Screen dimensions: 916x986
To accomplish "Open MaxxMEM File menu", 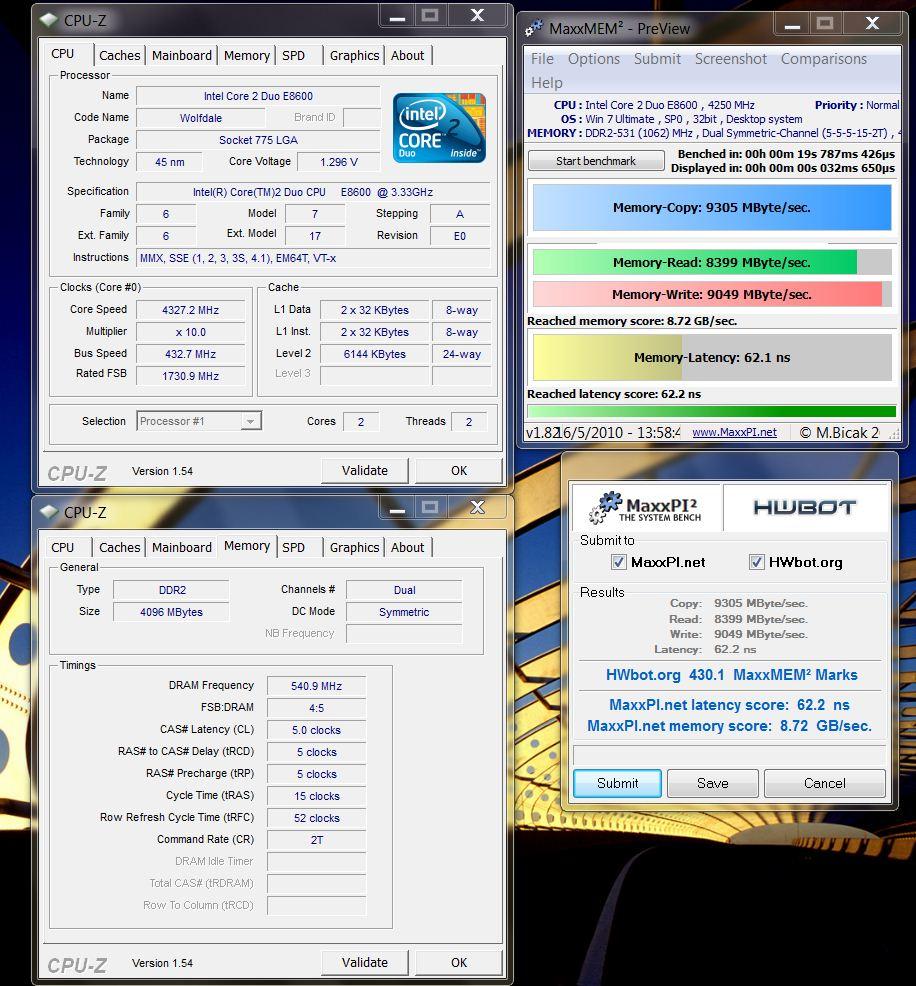I will coord(542,58).
